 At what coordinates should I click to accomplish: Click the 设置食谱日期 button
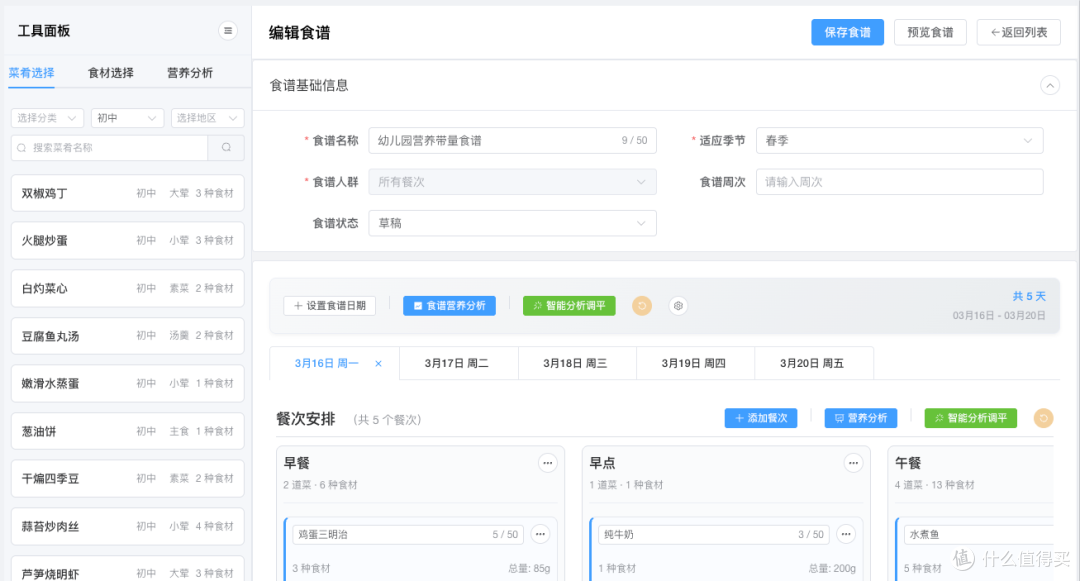point(329,306)
